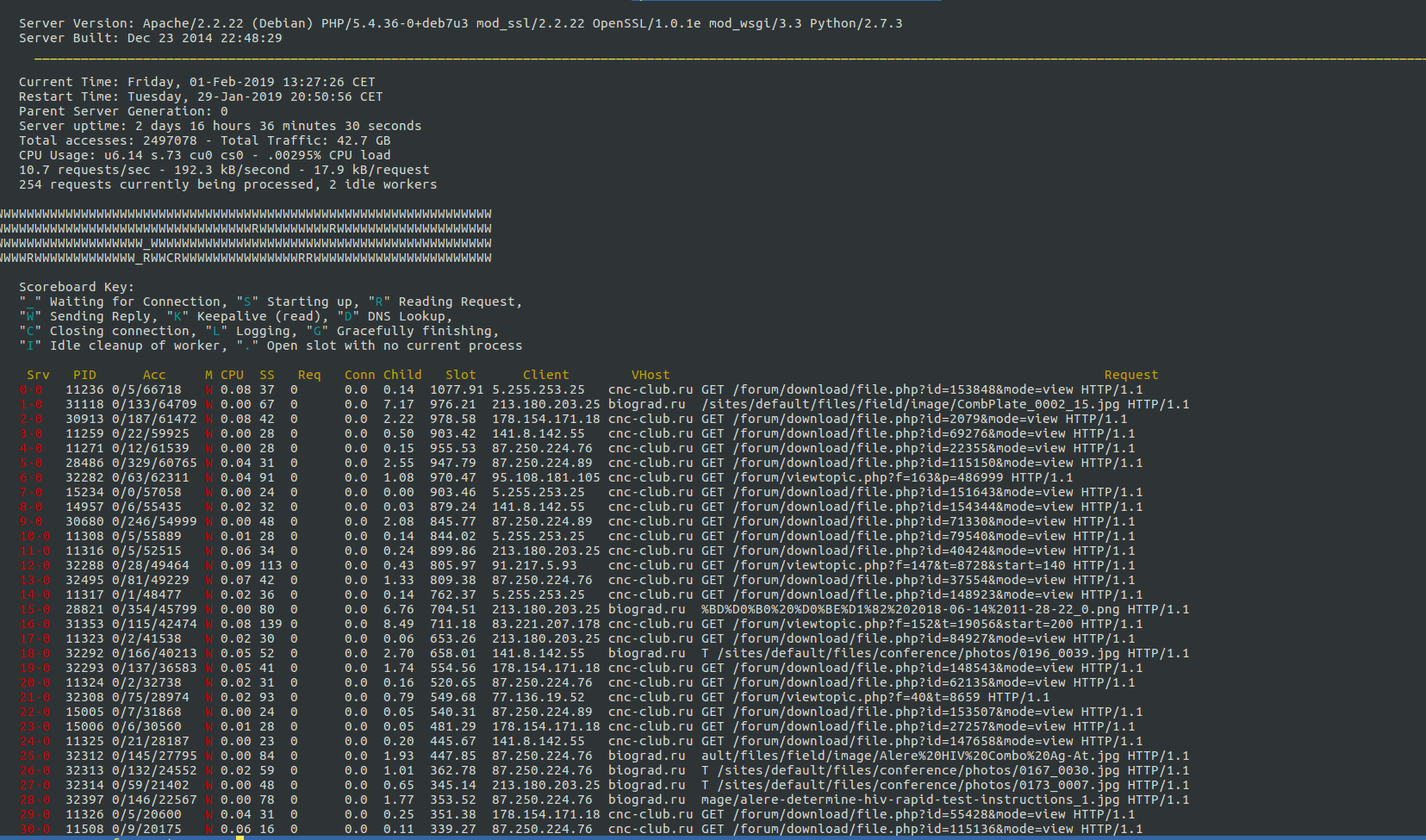The image size is (1426, 840).
Task: Click the requests currently being processed line
Action: 227,184
